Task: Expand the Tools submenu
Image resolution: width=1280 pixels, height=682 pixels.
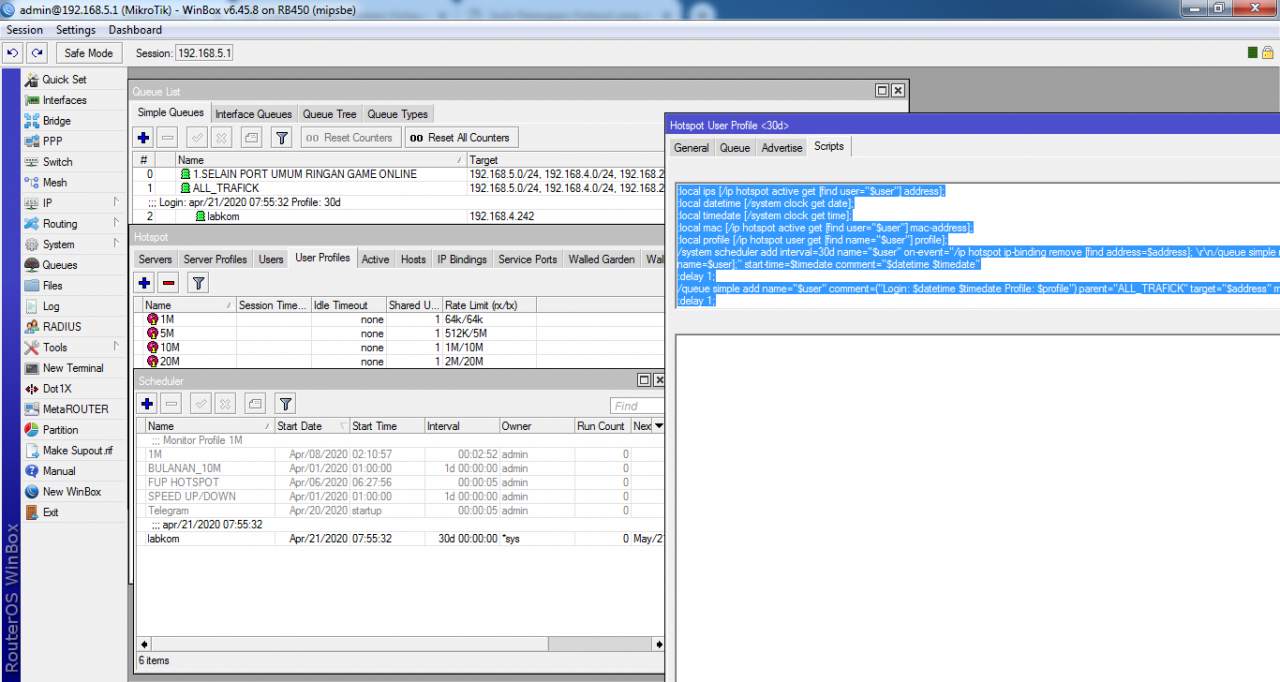Action: point(55,347)
